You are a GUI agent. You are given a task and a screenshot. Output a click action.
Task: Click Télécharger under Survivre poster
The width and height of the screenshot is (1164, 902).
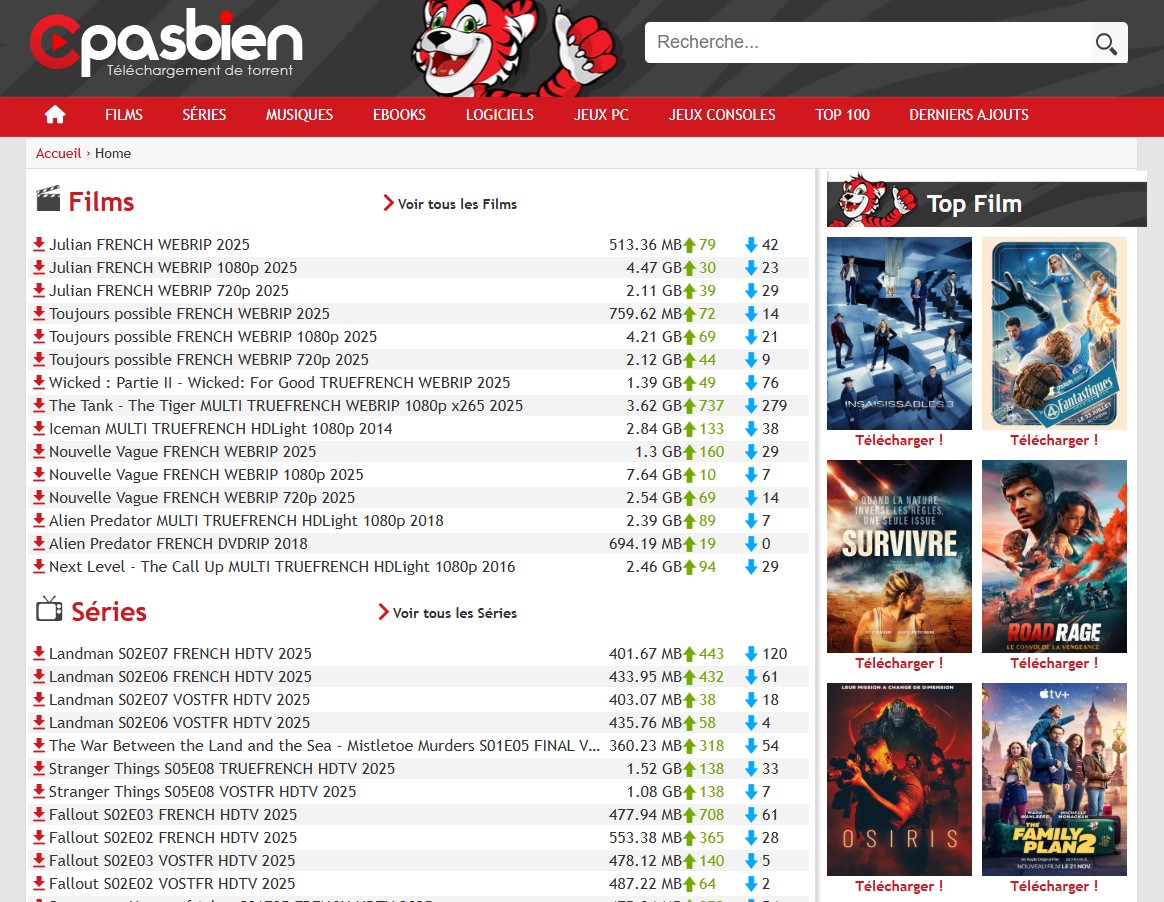(x=899, y=663)
